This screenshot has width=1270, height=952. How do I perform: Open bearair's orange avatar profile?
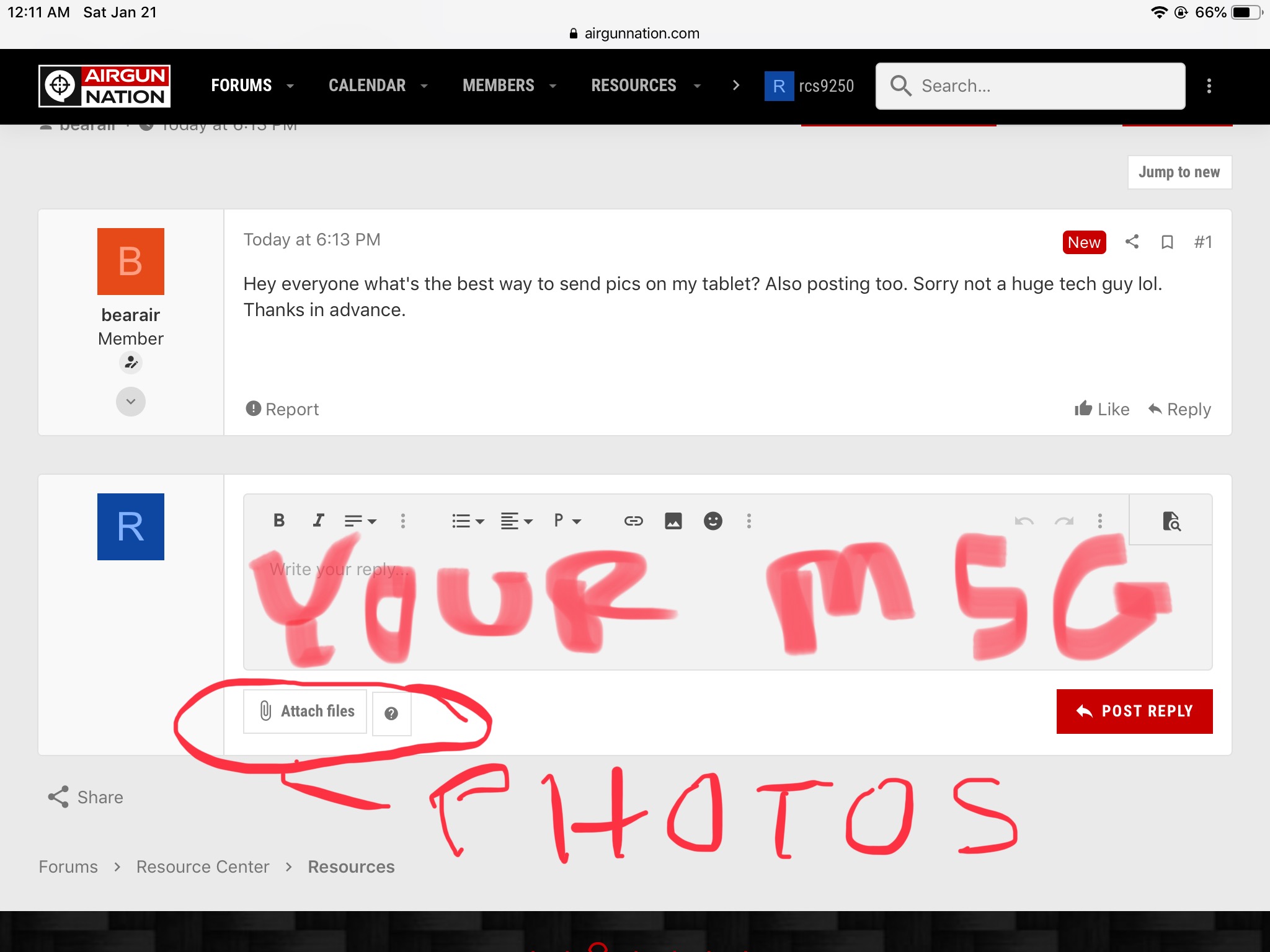(x=131, y=262)
